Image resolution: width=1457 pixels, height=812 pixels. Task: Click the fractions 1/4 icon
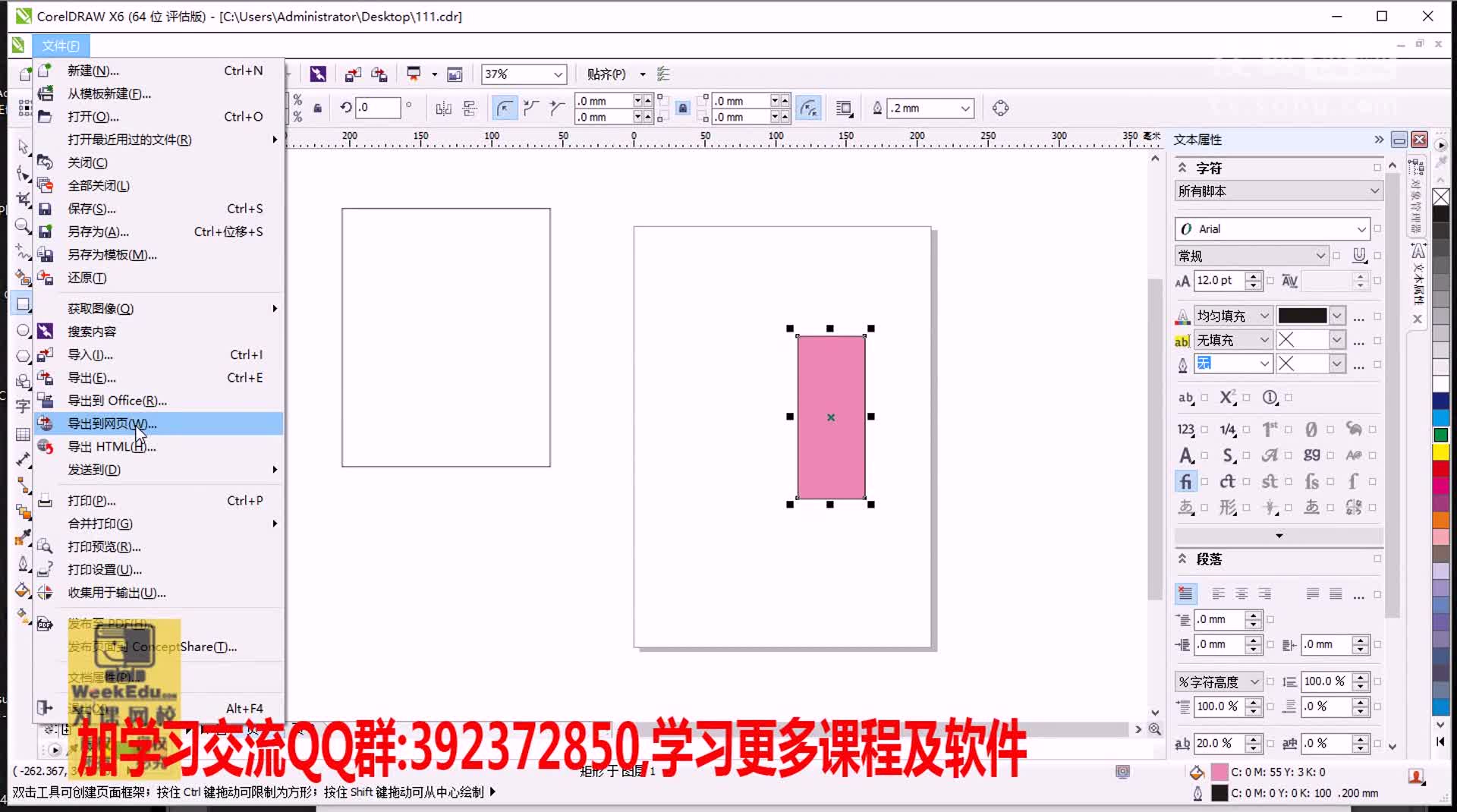[1228, 430]
